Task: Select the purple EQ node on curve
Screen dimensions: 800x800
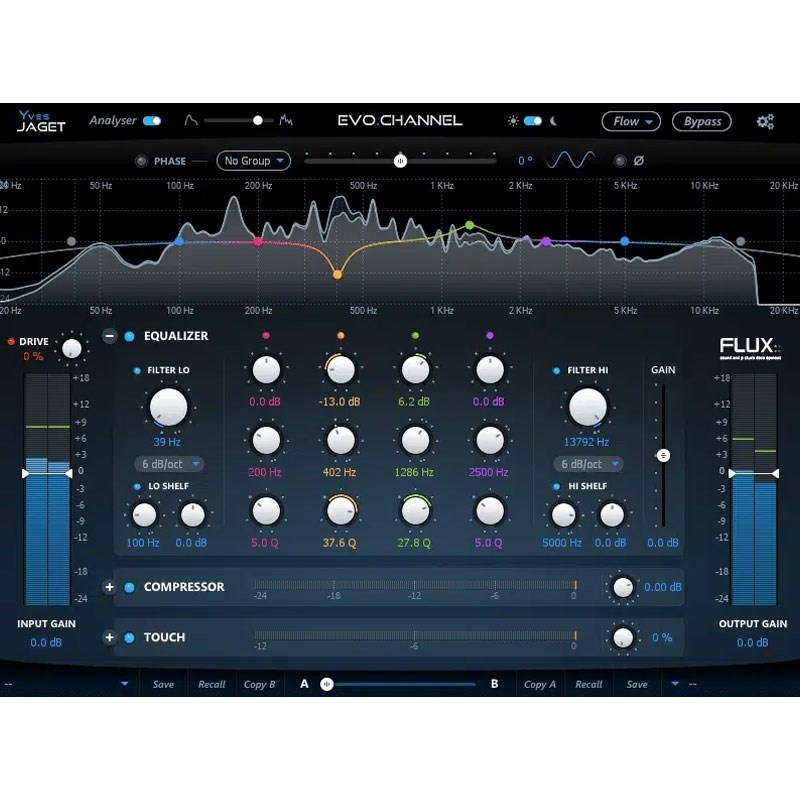Action: click(x=546, y=241)
